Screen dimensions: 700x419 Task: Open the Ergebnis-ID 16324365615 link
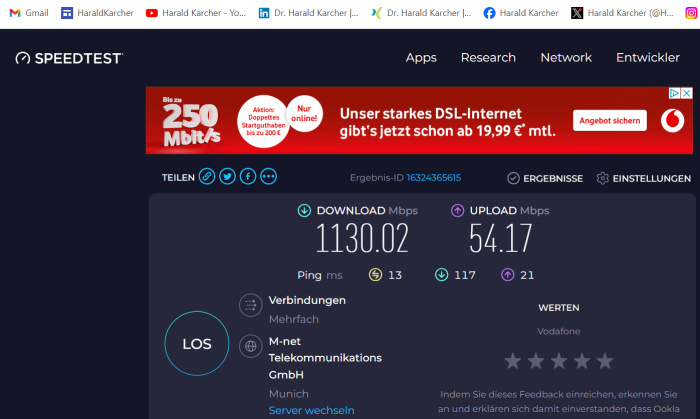[x=433, y=178]
